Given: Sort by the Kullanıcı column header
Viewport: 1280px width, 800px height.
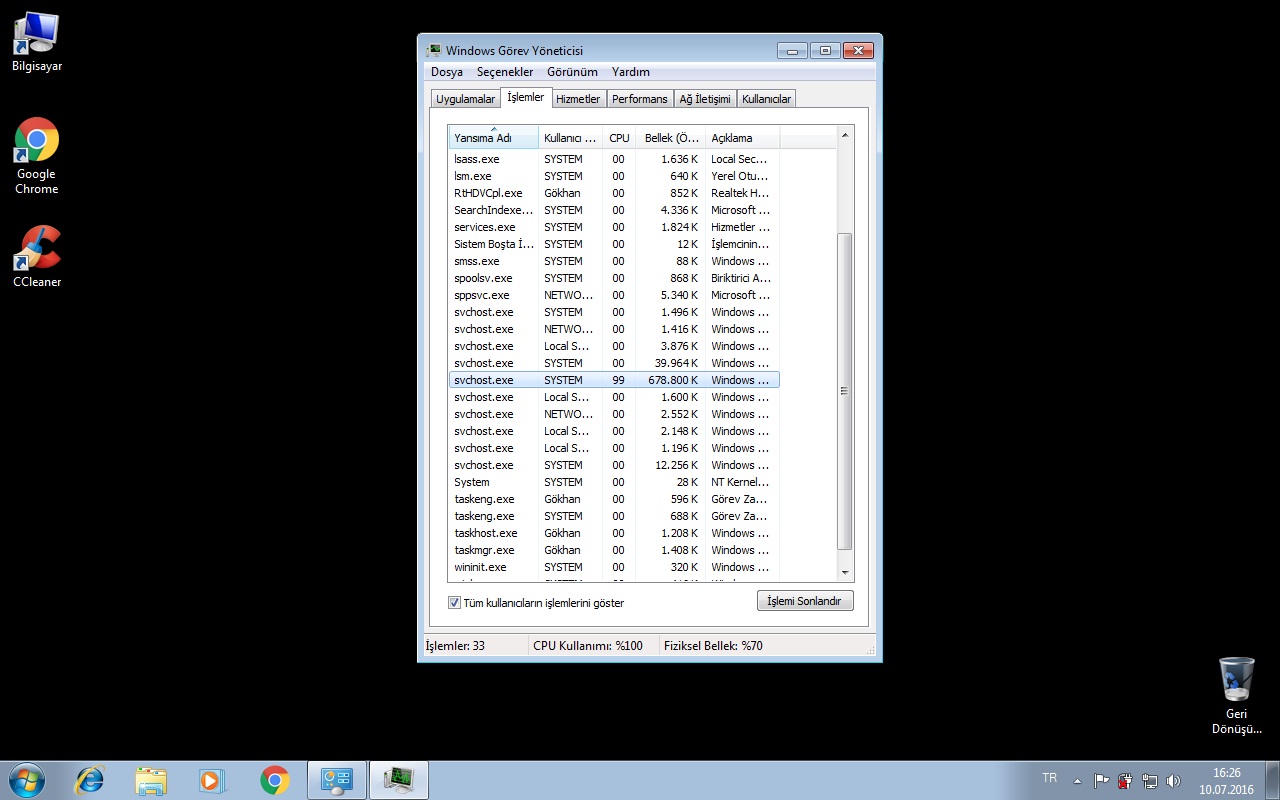Looking at the screenshot, I should [x=571, y=138].
